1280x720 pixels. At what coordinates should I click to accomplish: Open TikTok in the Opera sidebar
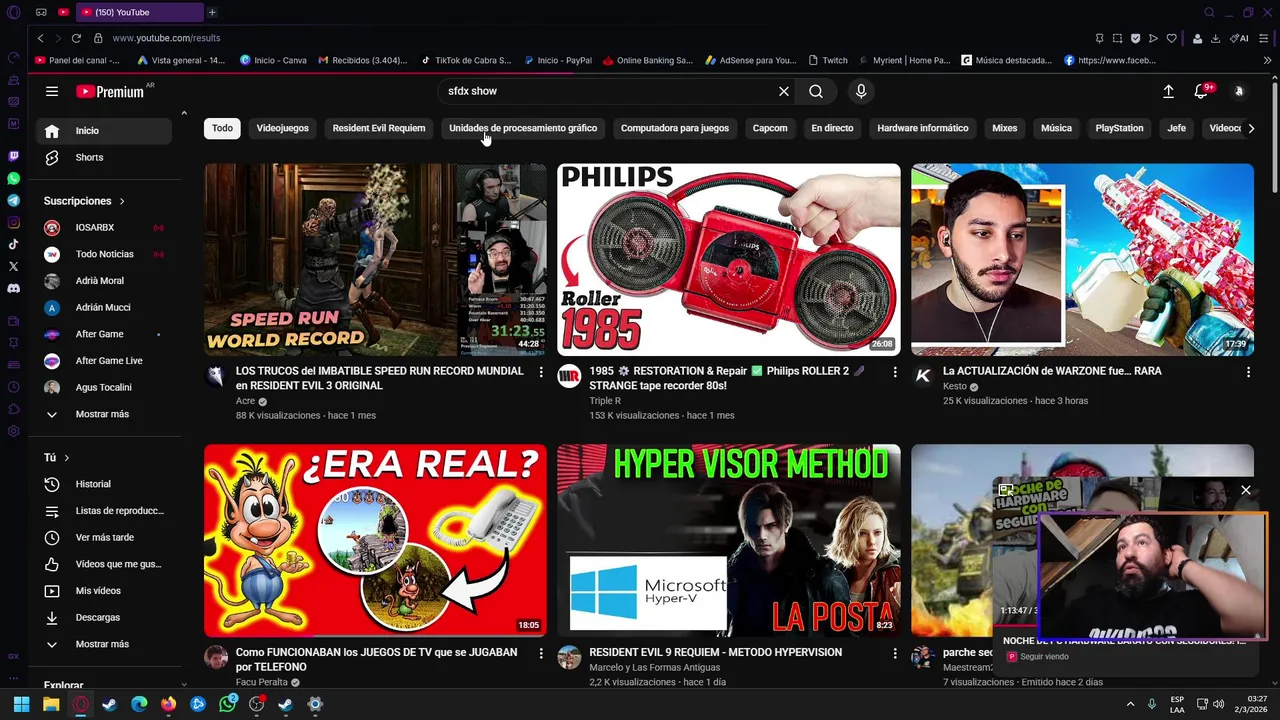coord(13,244)
